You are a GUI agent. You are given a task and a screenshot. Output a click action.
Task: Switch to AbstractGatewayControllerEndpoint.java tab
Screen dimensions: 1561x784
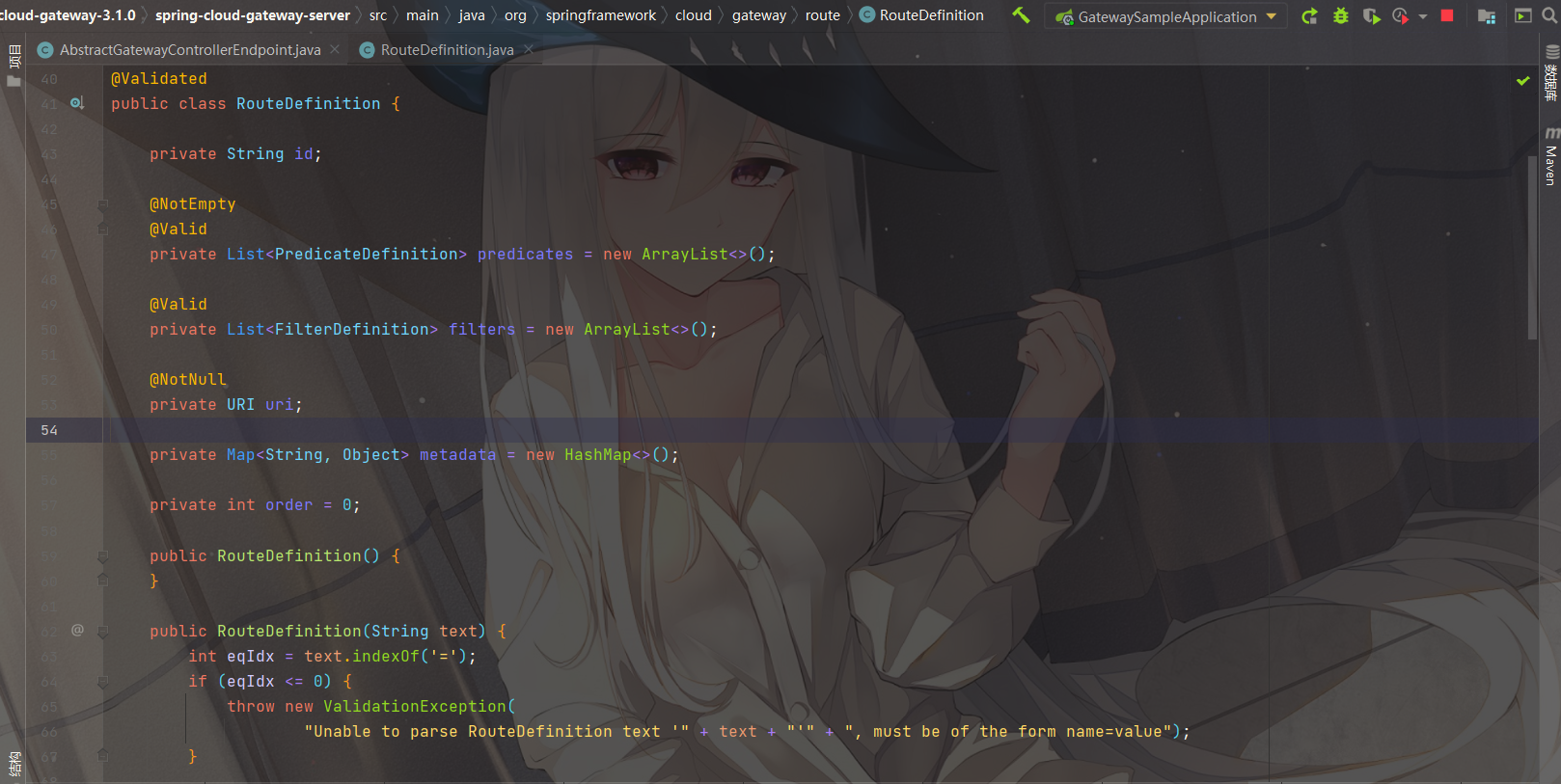pos(189,49)
